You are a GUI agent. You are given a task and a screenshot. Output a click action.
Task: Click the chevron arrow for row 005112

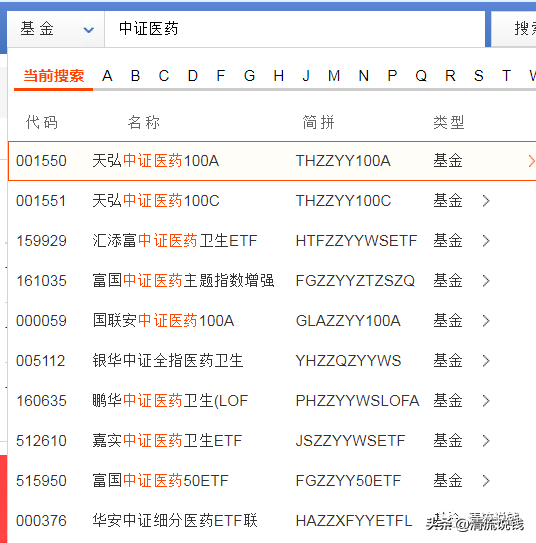coord(486,361)
